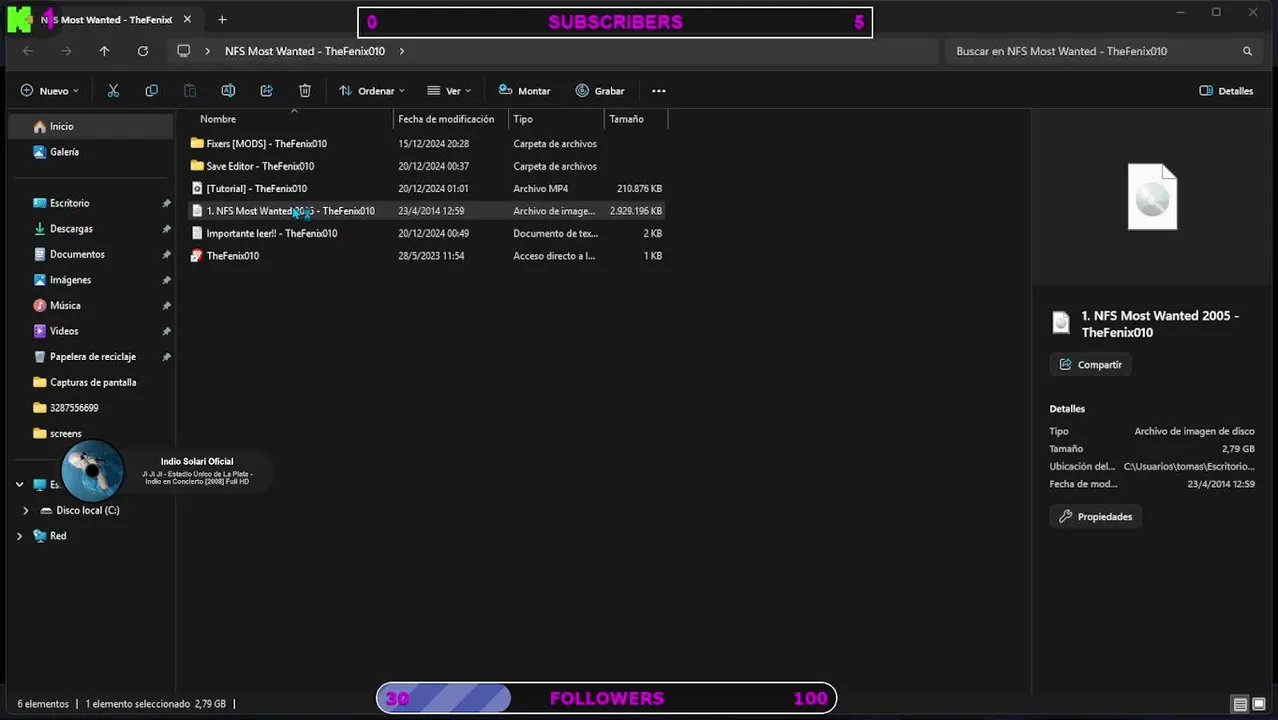Click chevron before NFS Most Wanted in path

[x=207, y=51]
